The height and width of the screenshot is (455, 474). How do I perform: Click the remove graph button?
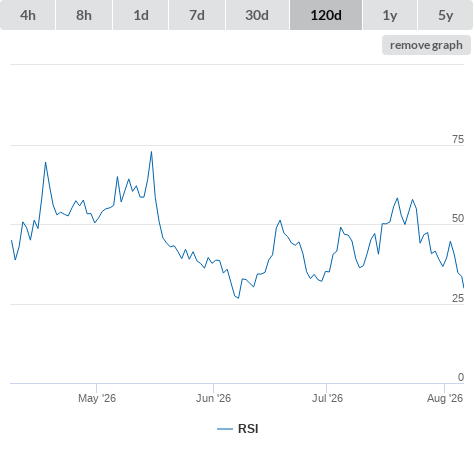coord(426,45)
